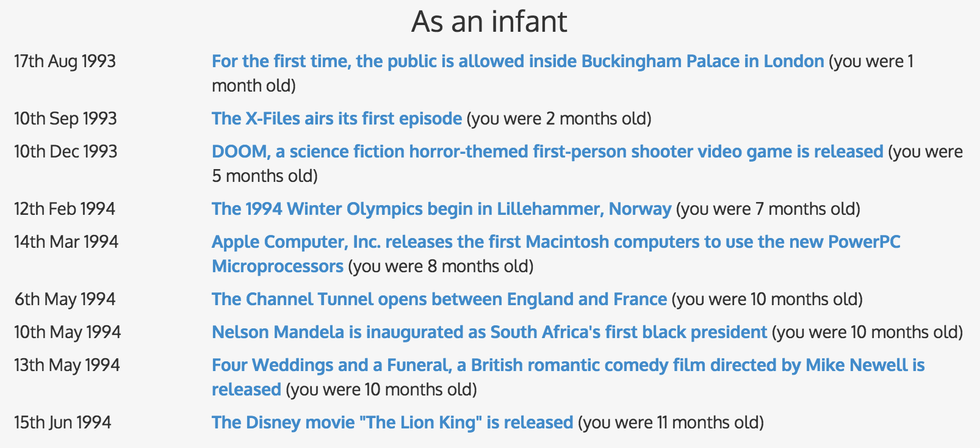This screenshot has width=980, height=448.
Task: Click the 10th Dec 1993 date
Action: [x=65, y=152]
